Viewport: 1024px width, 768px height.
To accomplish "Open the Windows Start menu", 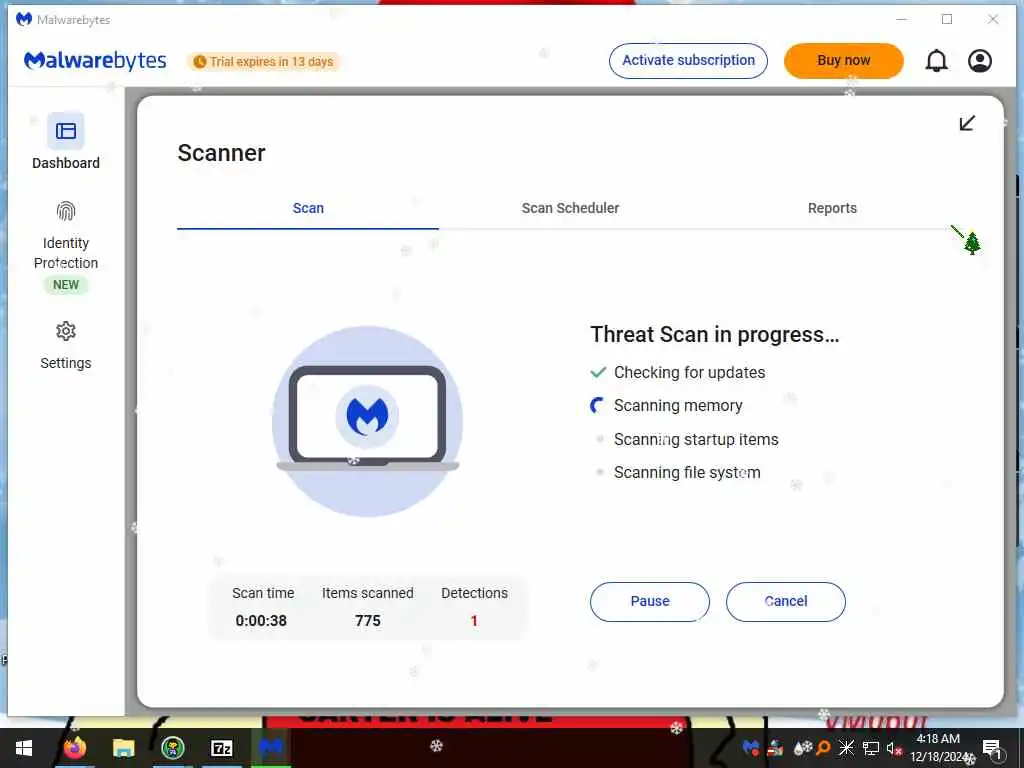I will [24, 748].
